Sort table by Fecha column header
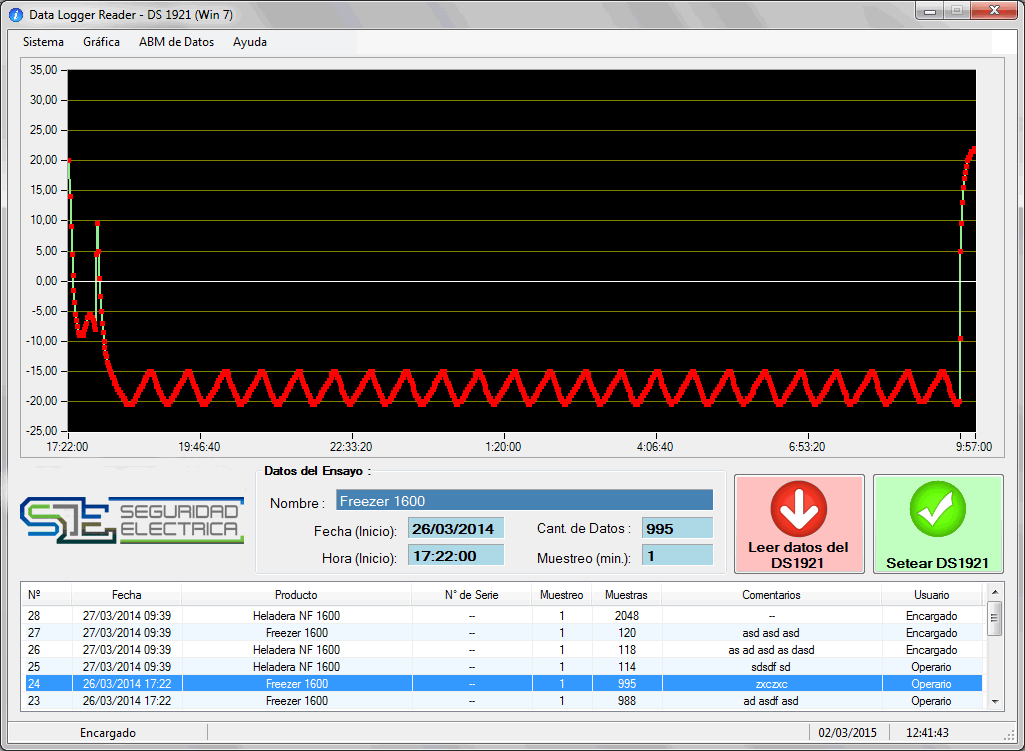Viewport: 1025px width, 751px height. point(126,595)
